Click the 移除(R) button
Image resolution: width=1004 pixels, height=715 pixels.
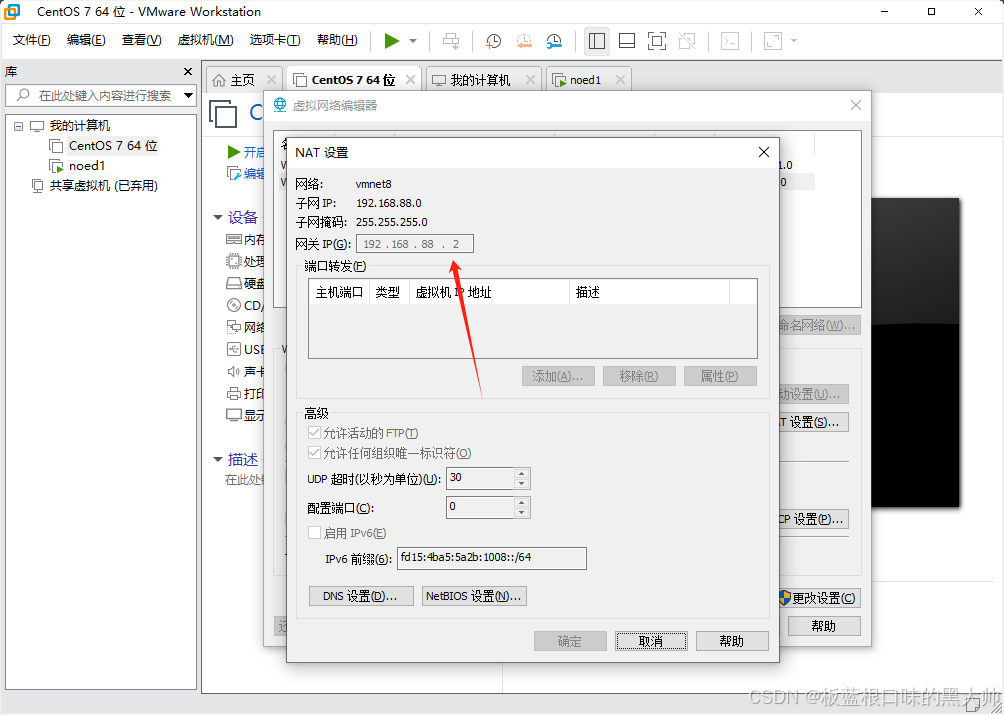pyautogui.click(x=639, y=376)
